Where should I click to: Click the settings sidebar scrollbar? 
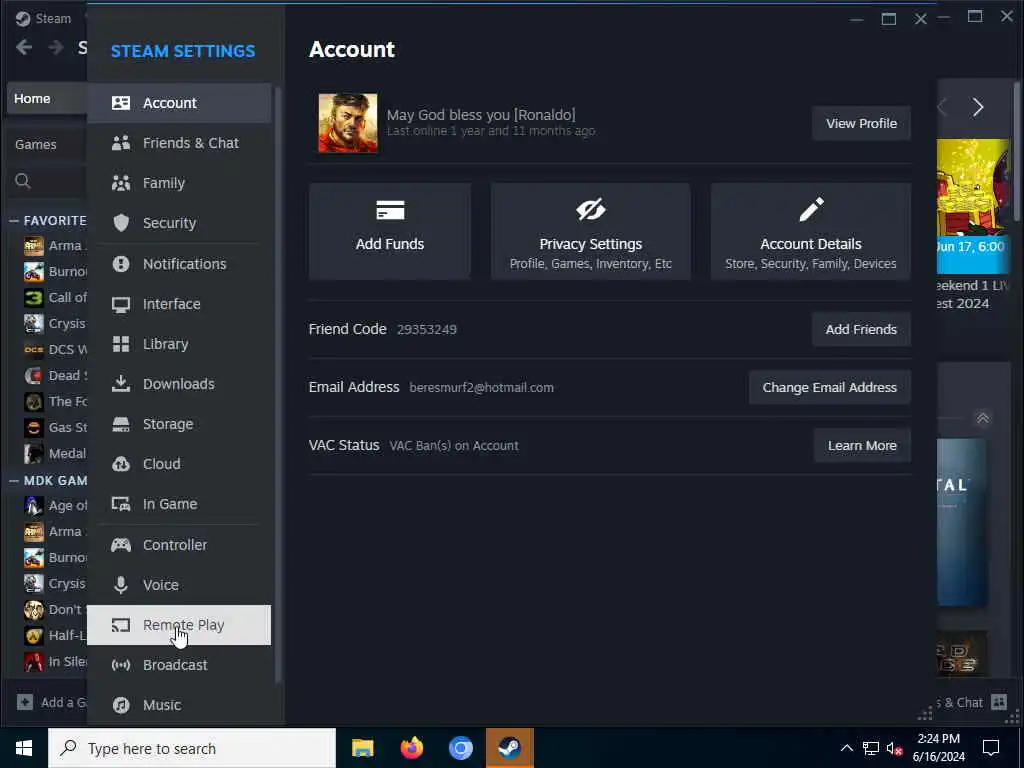click(x=278, y=385)
